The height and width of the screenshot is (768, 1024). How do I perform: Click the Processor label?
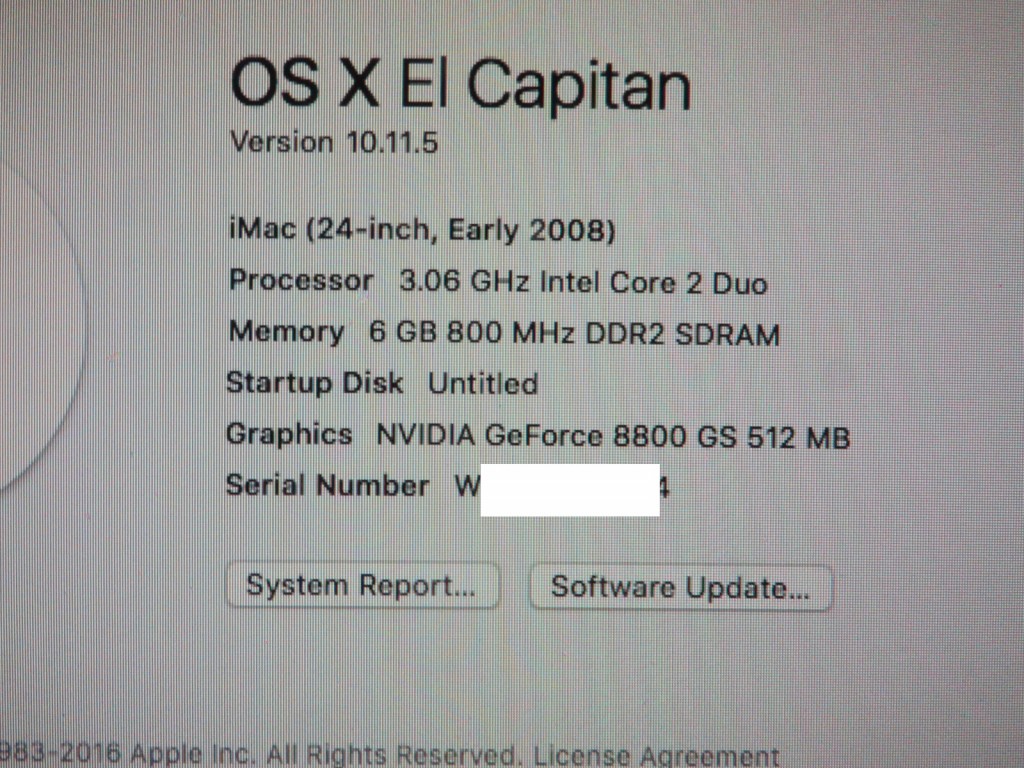pos(301,281)
